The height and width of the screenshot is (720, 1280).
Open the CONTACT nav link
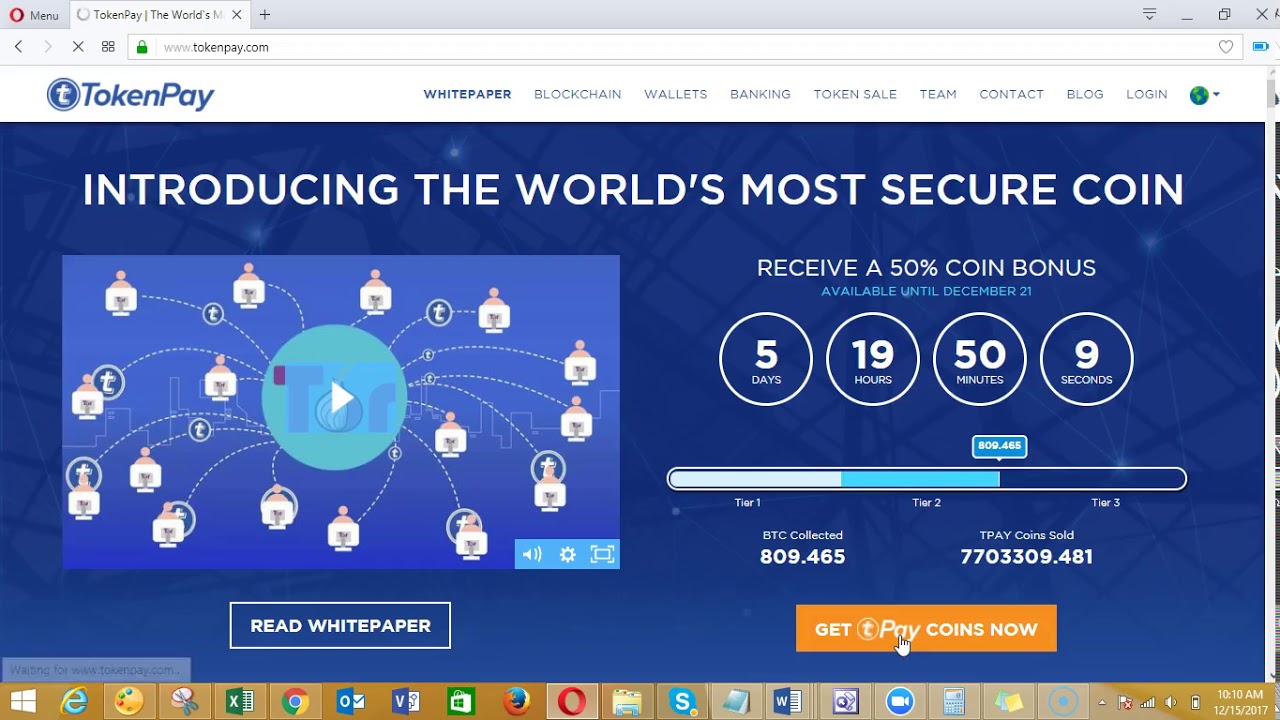[x=1011, y=94]
